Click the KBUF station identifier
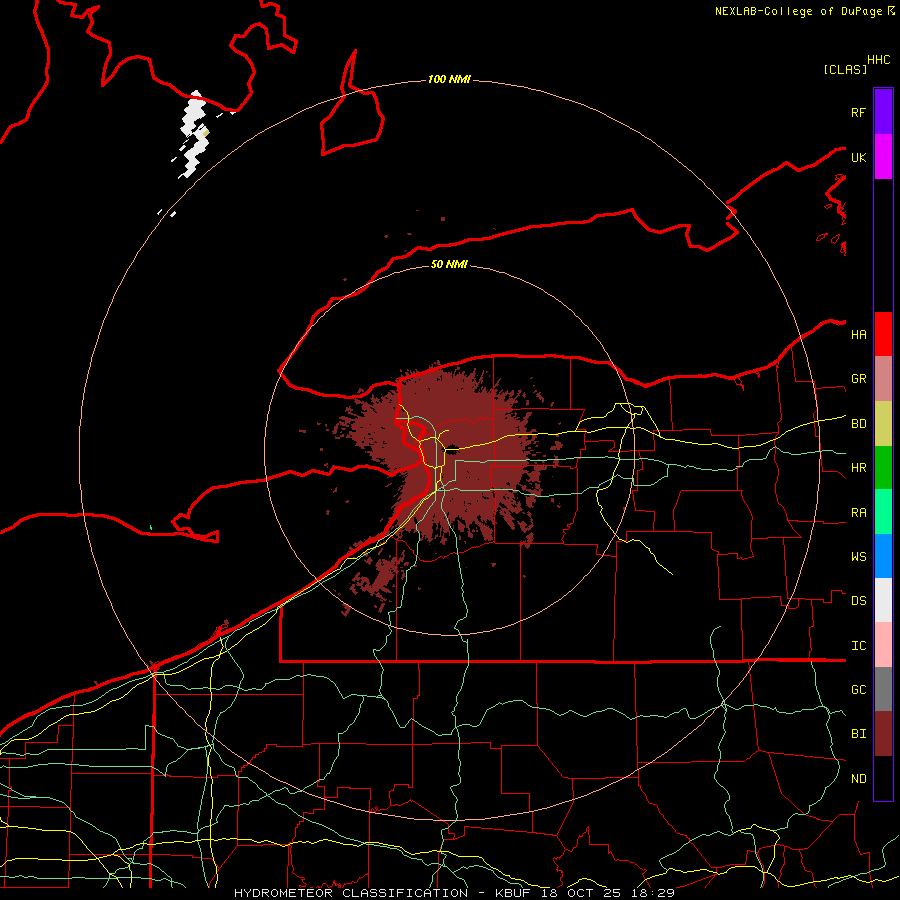 point(513,893)
